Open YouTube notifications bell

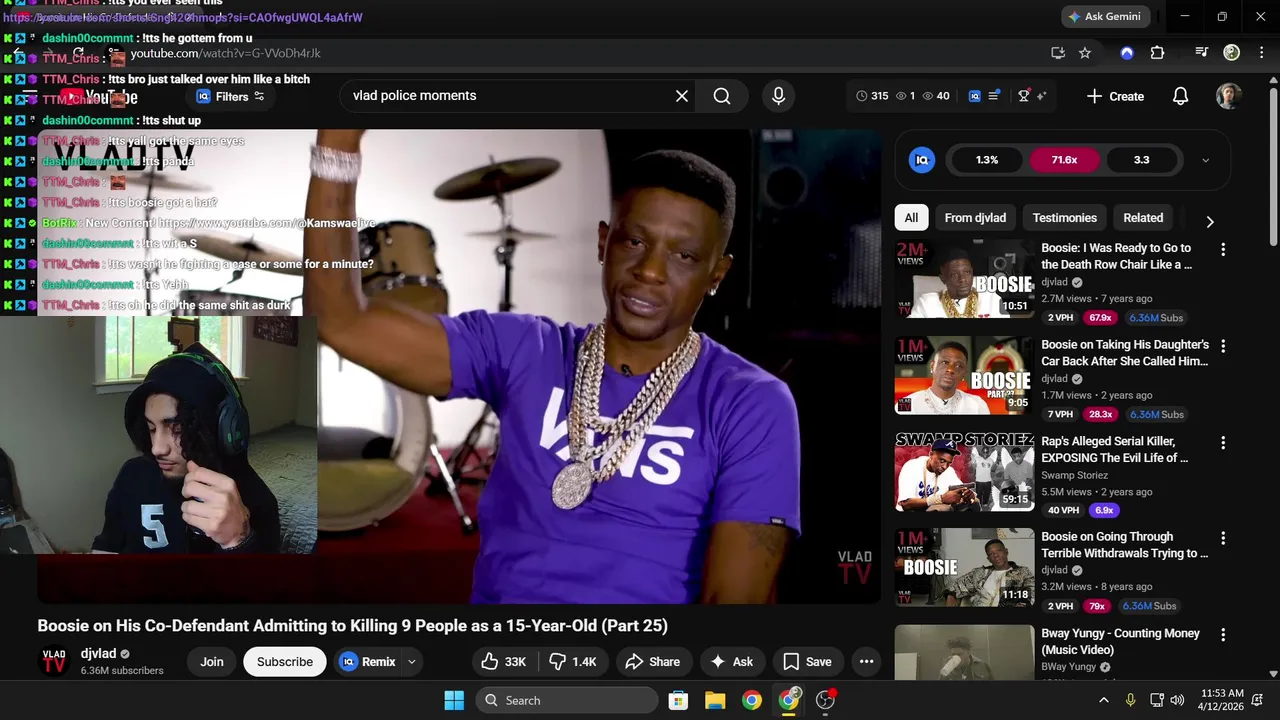[1180, 96]
